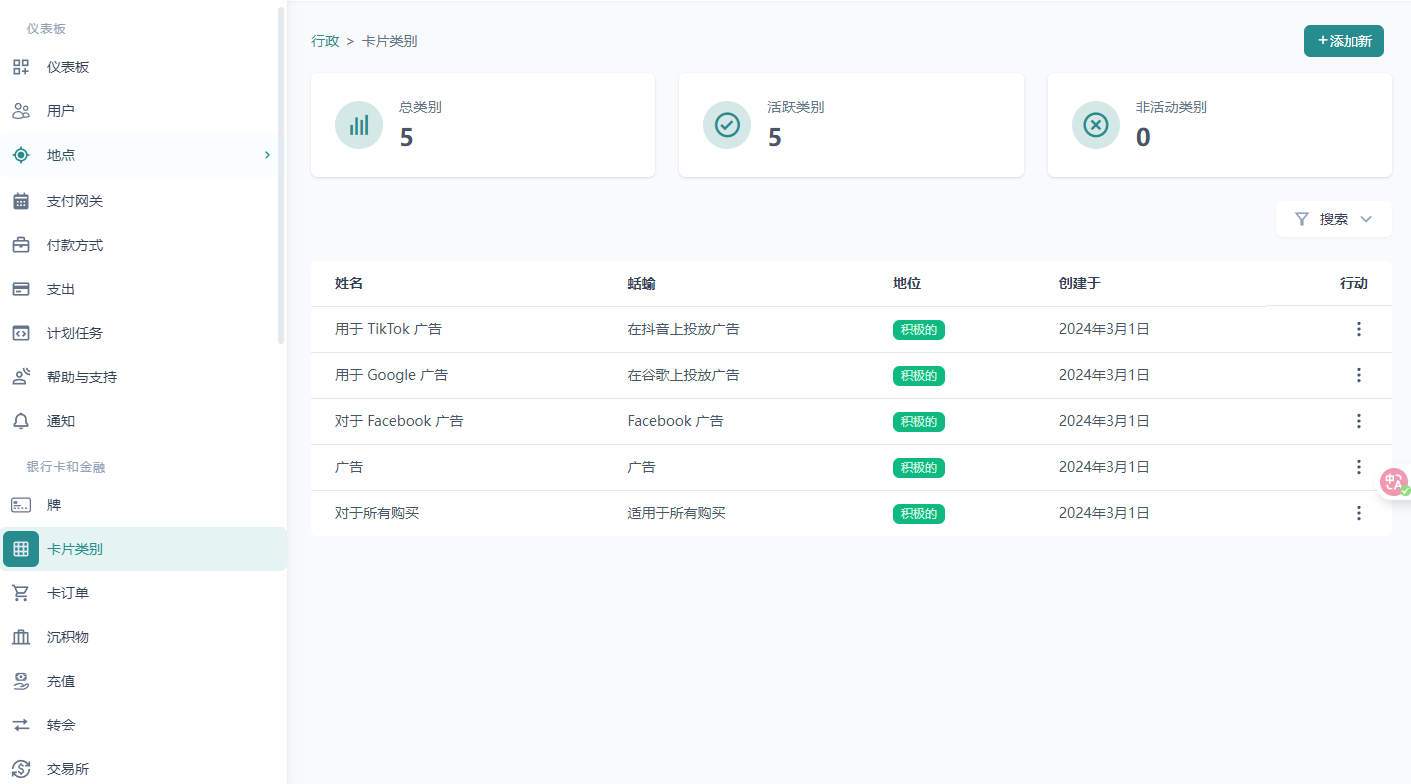Image resolution: width=1411 pixels, height=784 pixels.
Task: Click 2024年3月1日 date in Facebook row
Action: [1104, 421]
